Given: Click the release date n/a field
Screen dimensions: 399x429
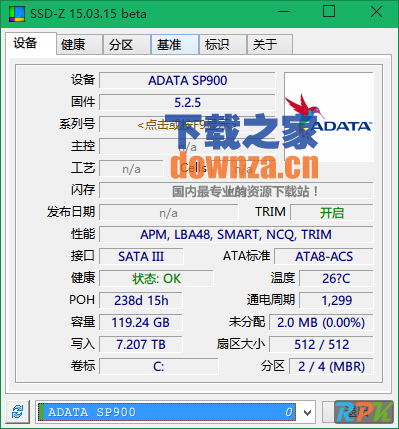Looking at the screenshot, I should pyautogui.click(x=169, y=212).
